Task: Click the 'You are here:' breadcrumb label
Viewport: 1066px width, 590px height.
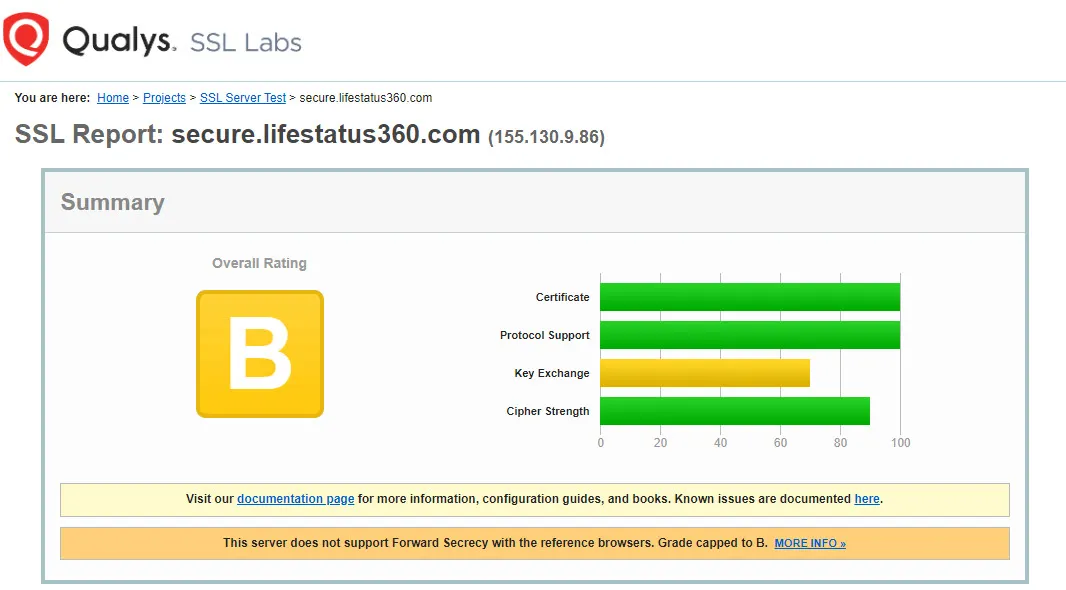Action: [x=52, y=98]
